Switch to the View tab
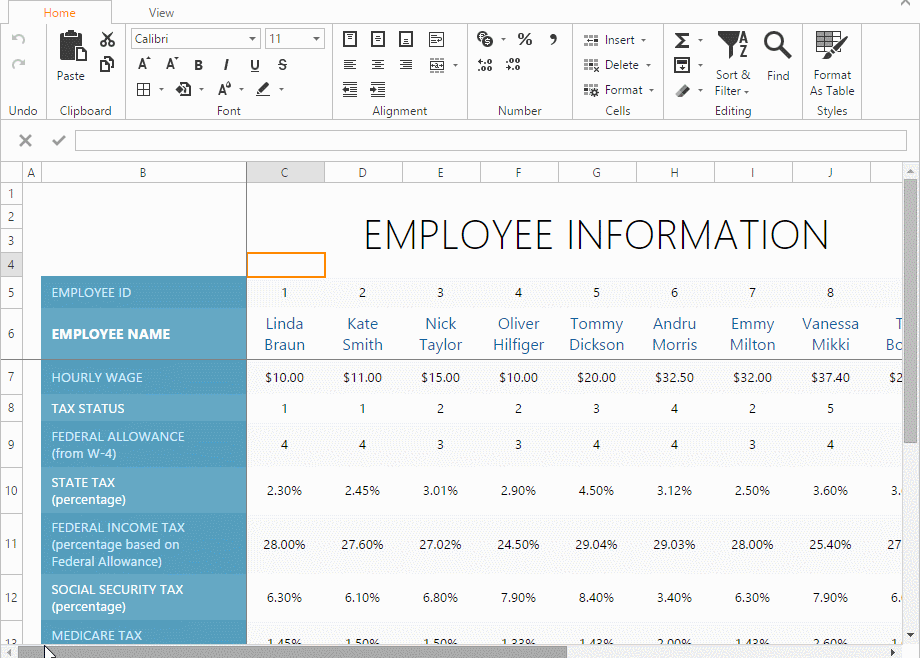Viewport: 920px width, 658px height. click(161, 13)
